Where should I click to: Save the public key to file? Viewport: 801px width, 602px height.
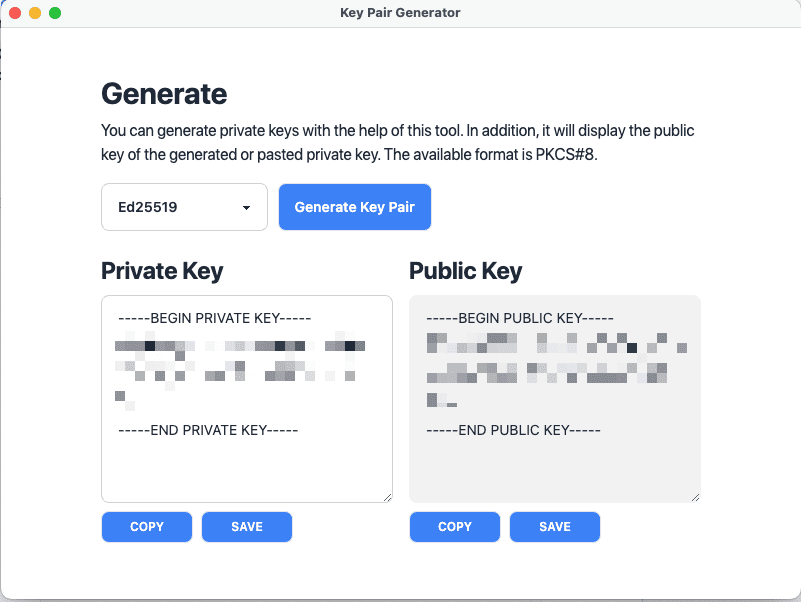(555, 527)
